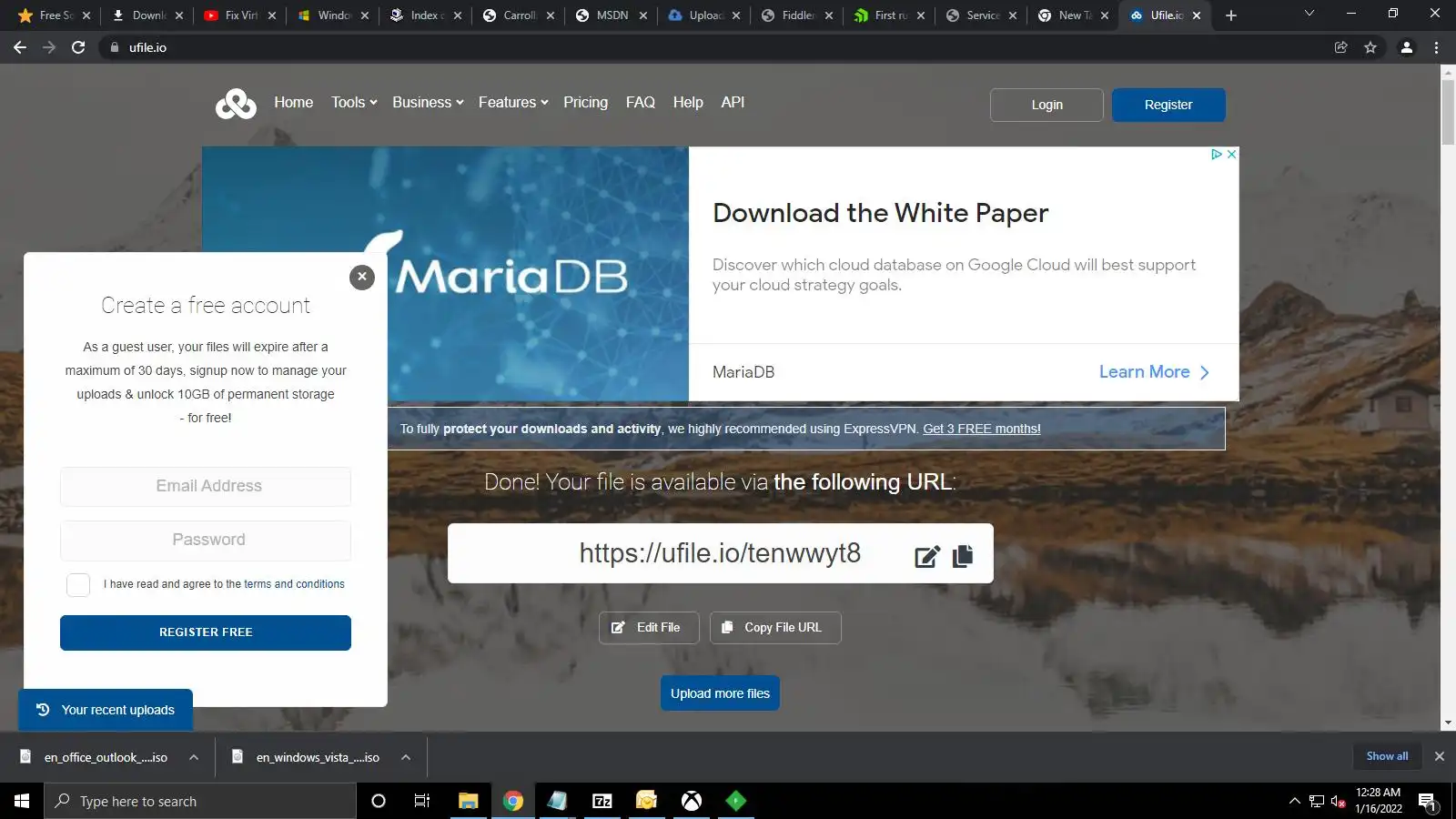Click the Password field
The height and width of the screenshot is (819, 1456).
[x=206, y=541]
